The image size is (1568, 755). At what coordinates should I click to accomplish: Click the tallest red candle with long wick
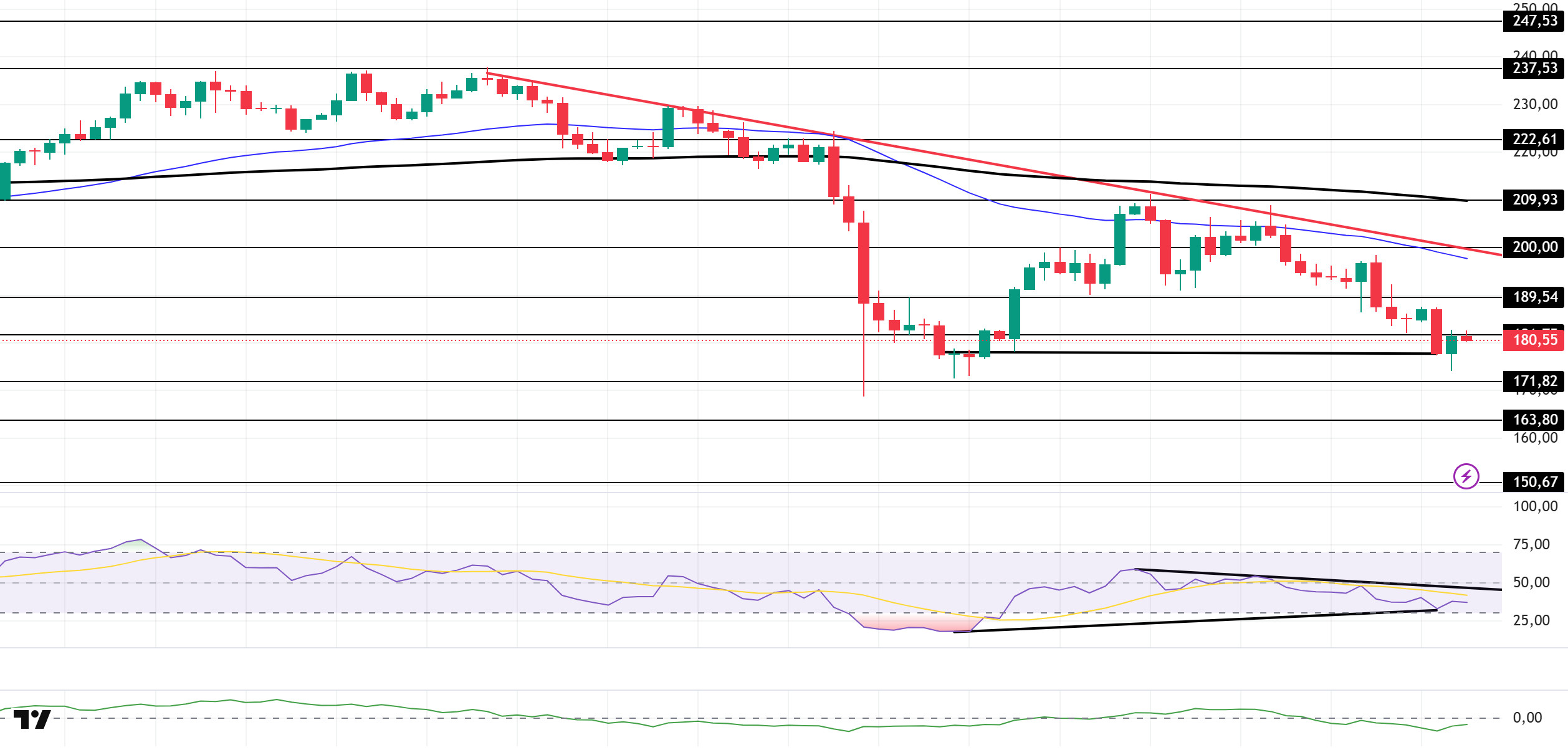click(864, 263)
